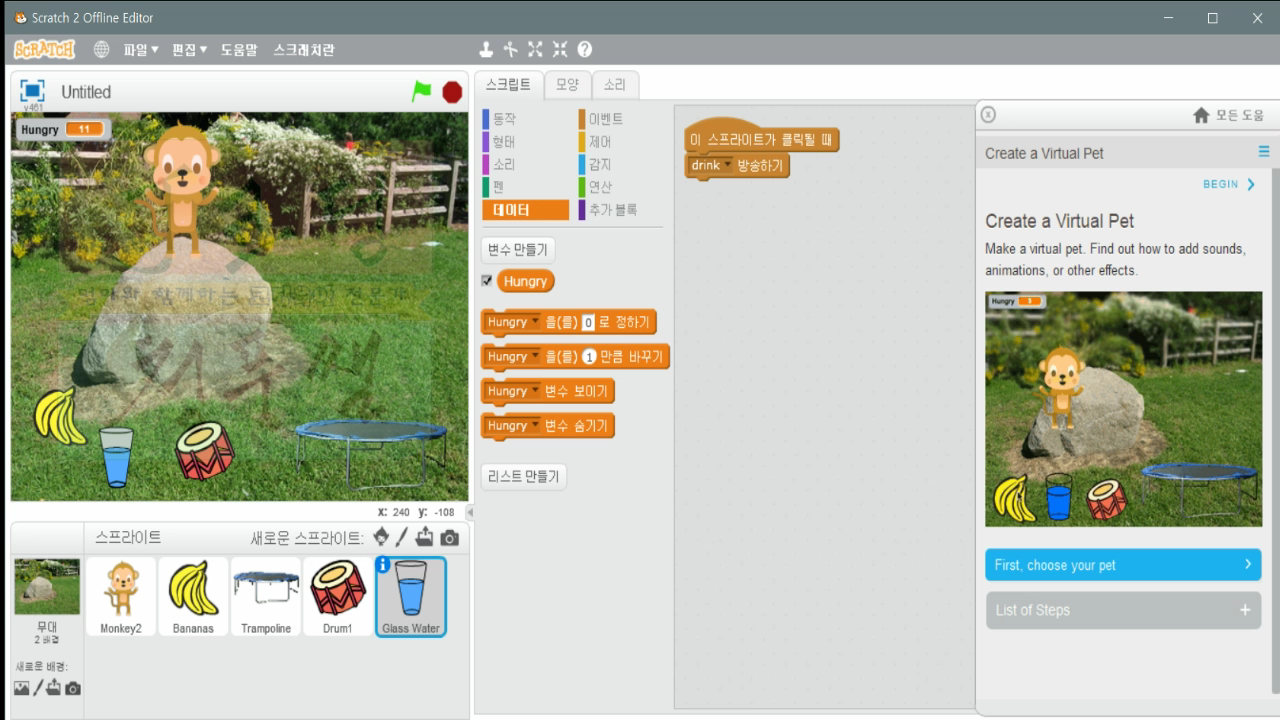The image size is (1280, 720).
Task: Paint a new sprite brush icon
Action: coord(402,537)
